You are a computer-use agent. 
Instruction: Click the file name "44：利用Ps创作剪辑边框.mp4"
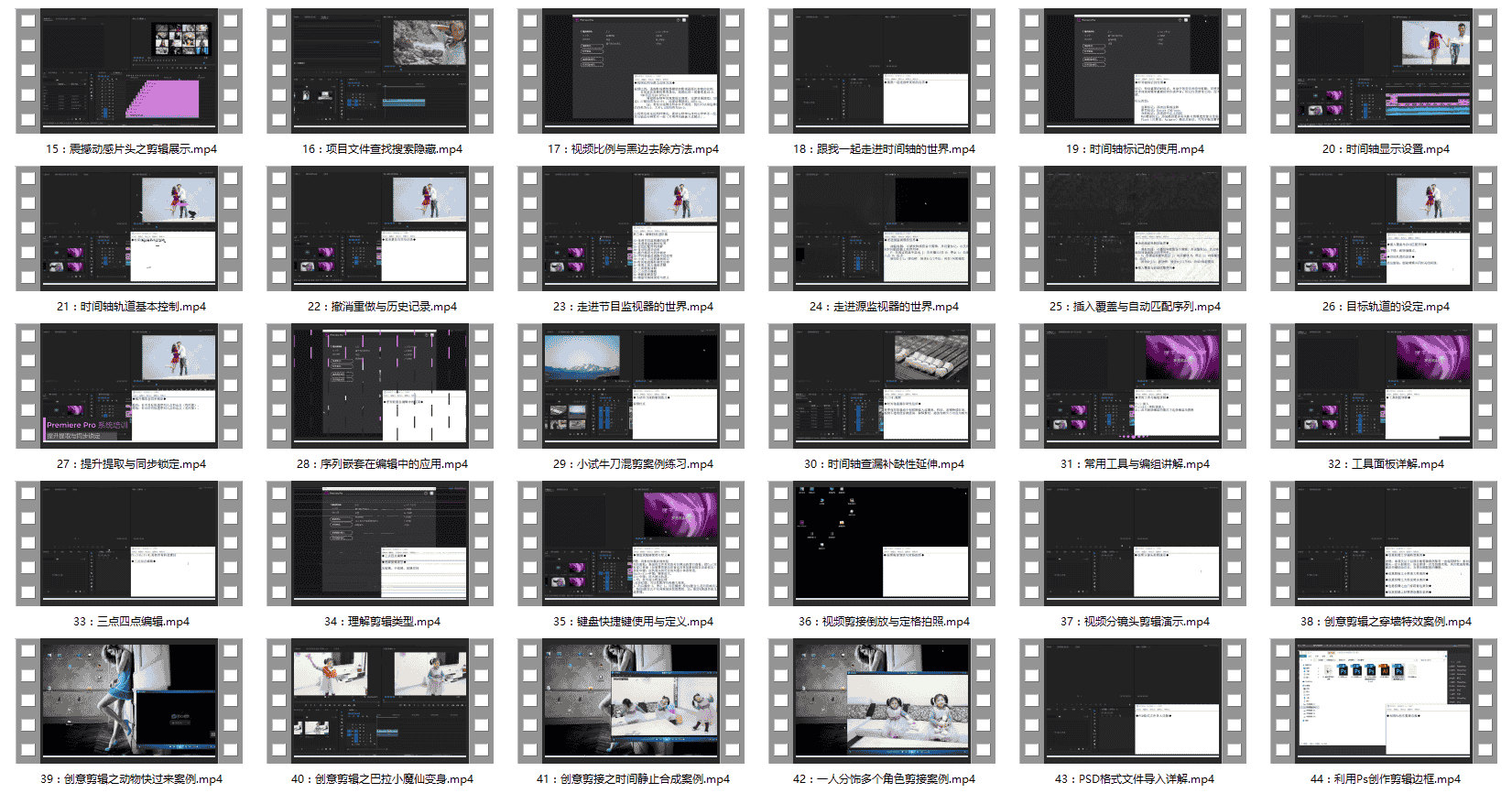click(1386, 779)
